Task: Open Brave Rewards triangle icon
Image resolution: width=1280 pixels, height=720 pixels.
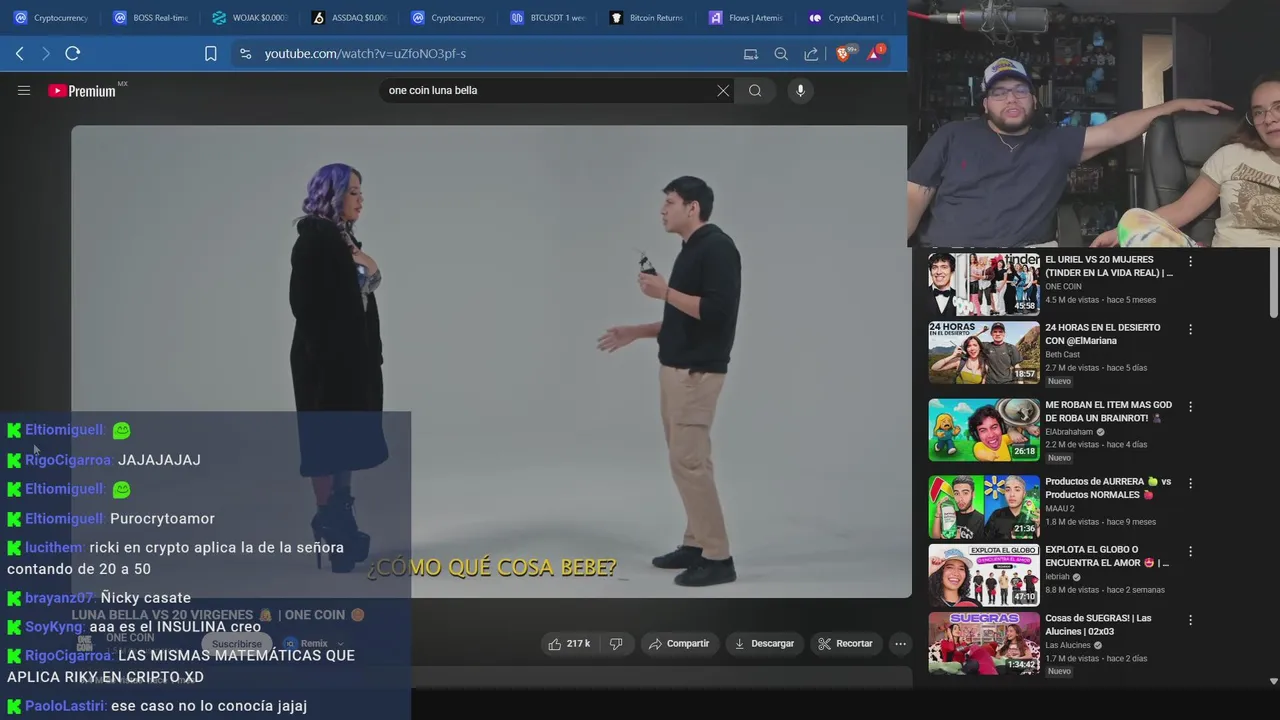Action: click(x=874, y=53)
